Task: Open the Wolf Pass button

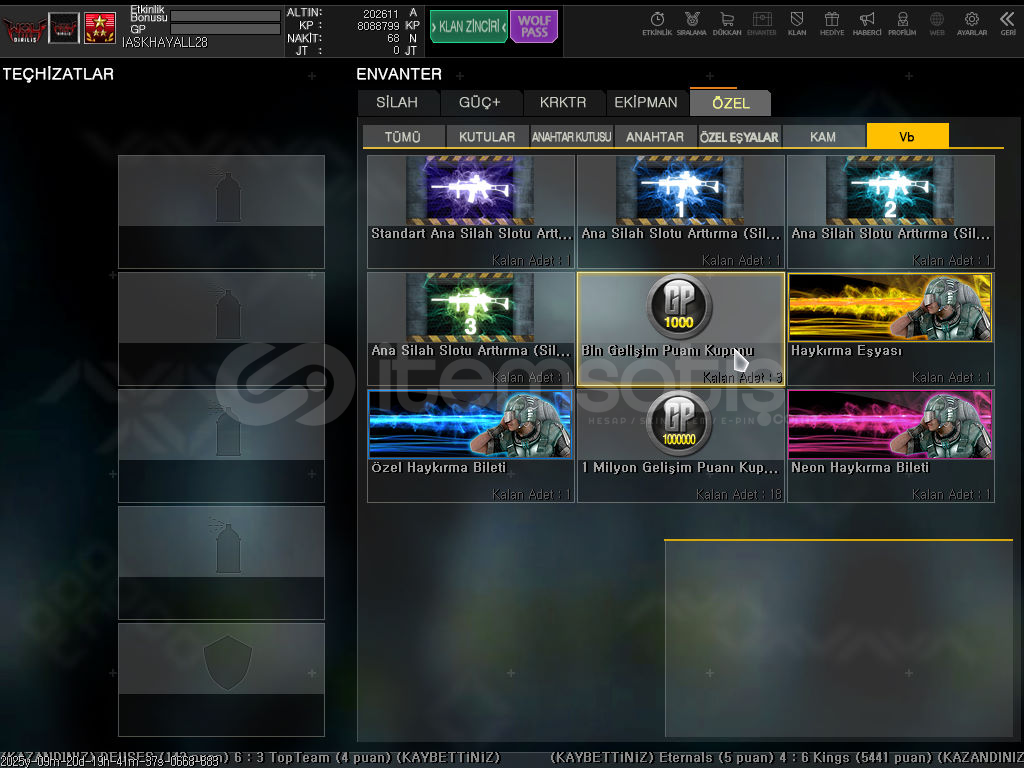Action: tap(534, 27)
